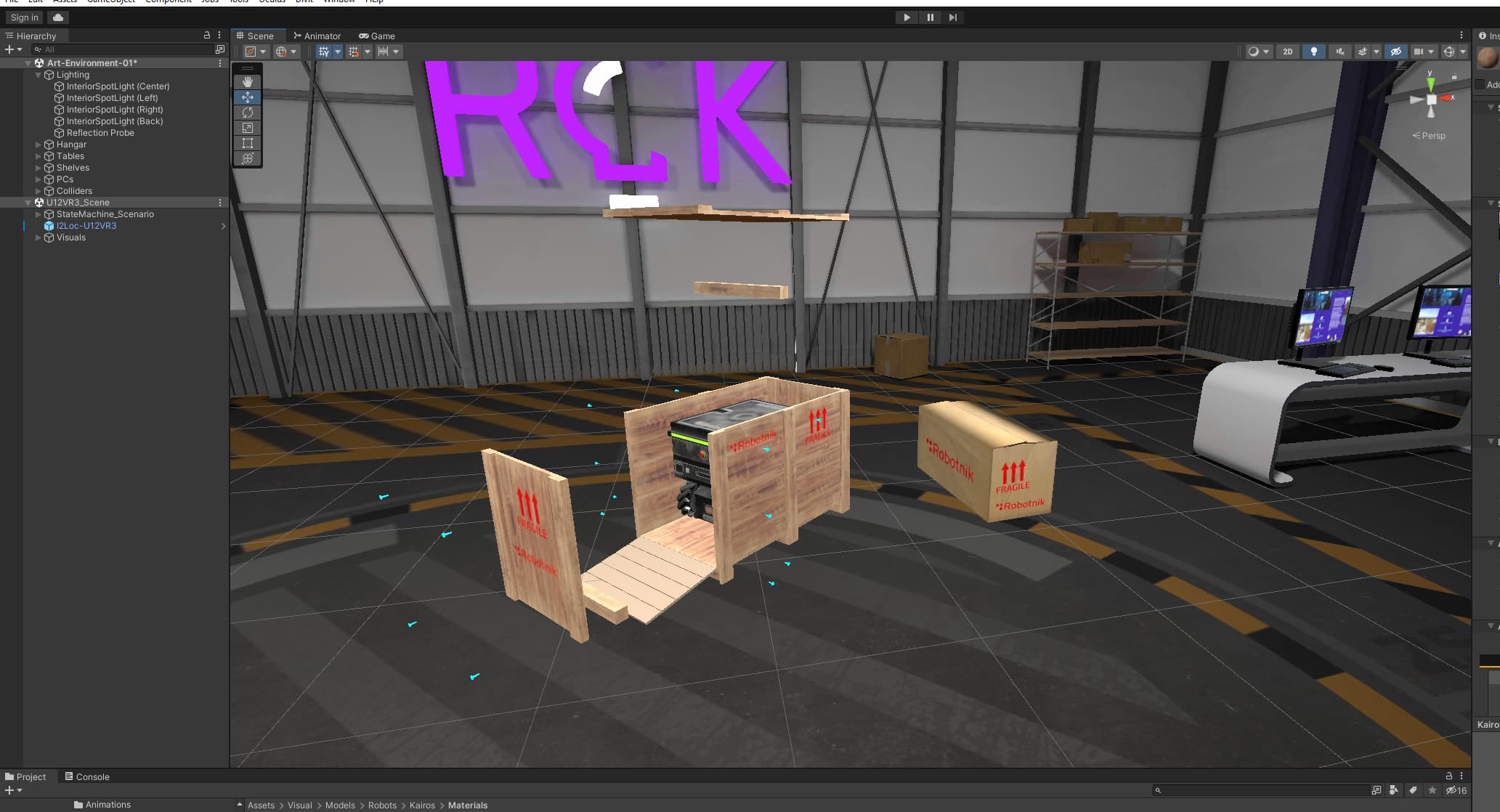Expand the Shelves tree node
The image size is (1500, 812).
(x=38, y=168)
